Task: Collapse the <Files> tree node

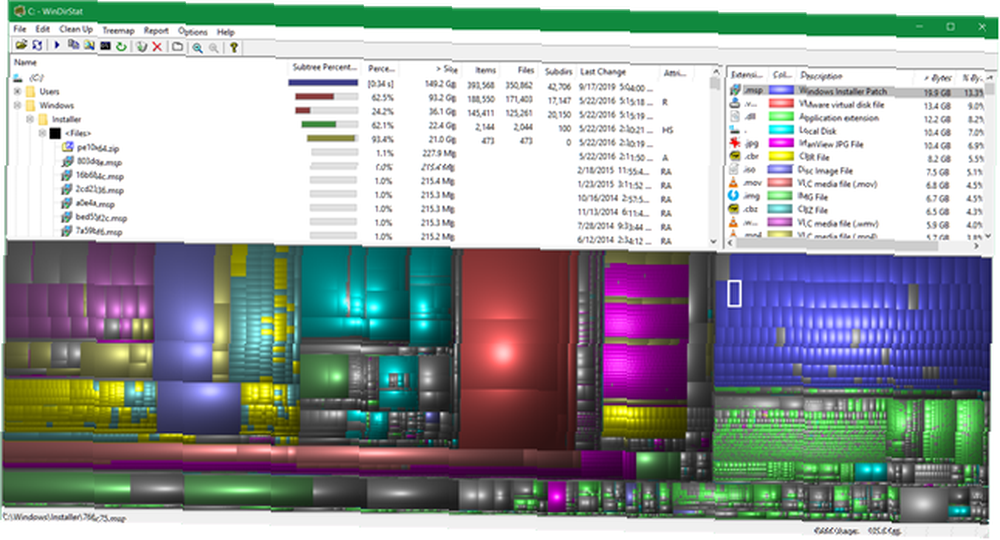Action: point(42,133)
